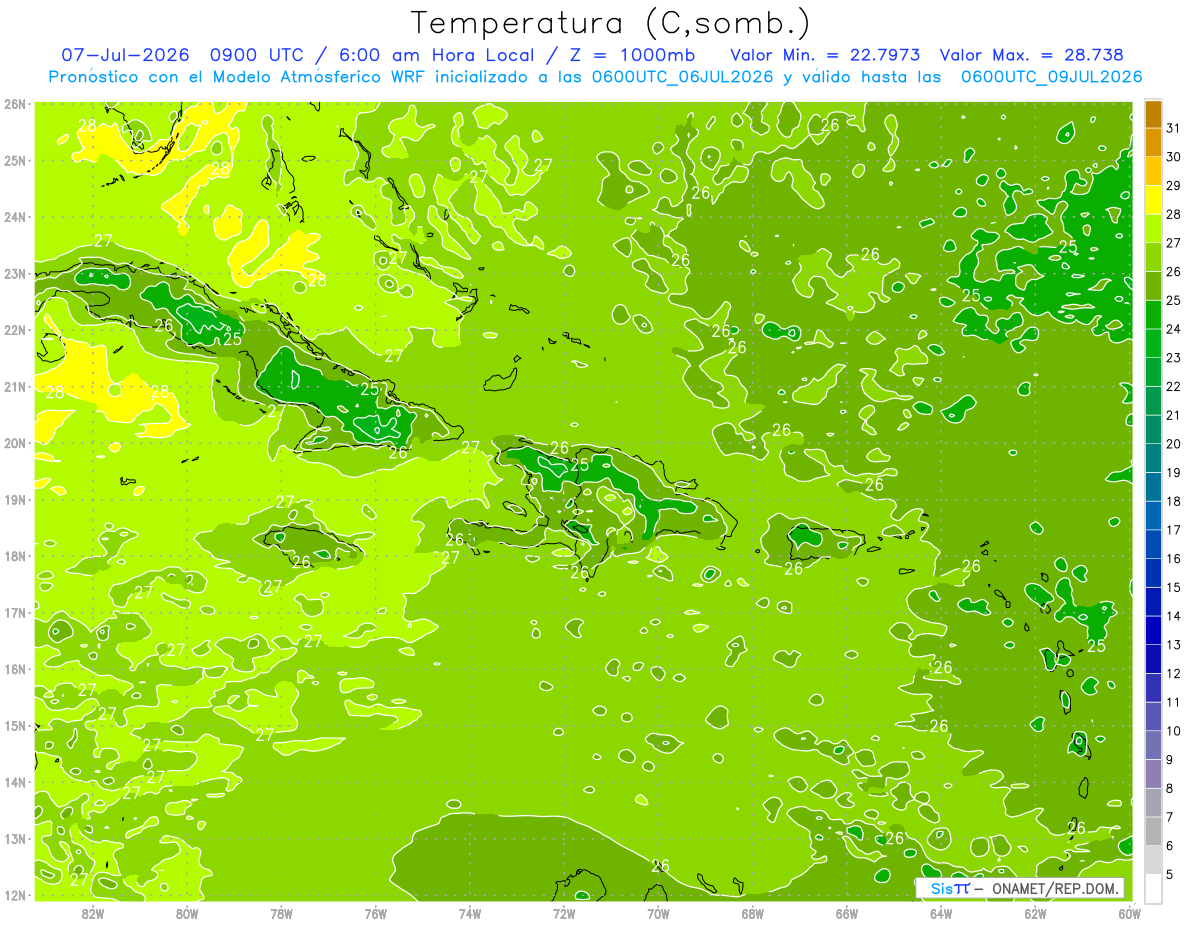Click the latitude axis label 17N

(x=15, y=612)
